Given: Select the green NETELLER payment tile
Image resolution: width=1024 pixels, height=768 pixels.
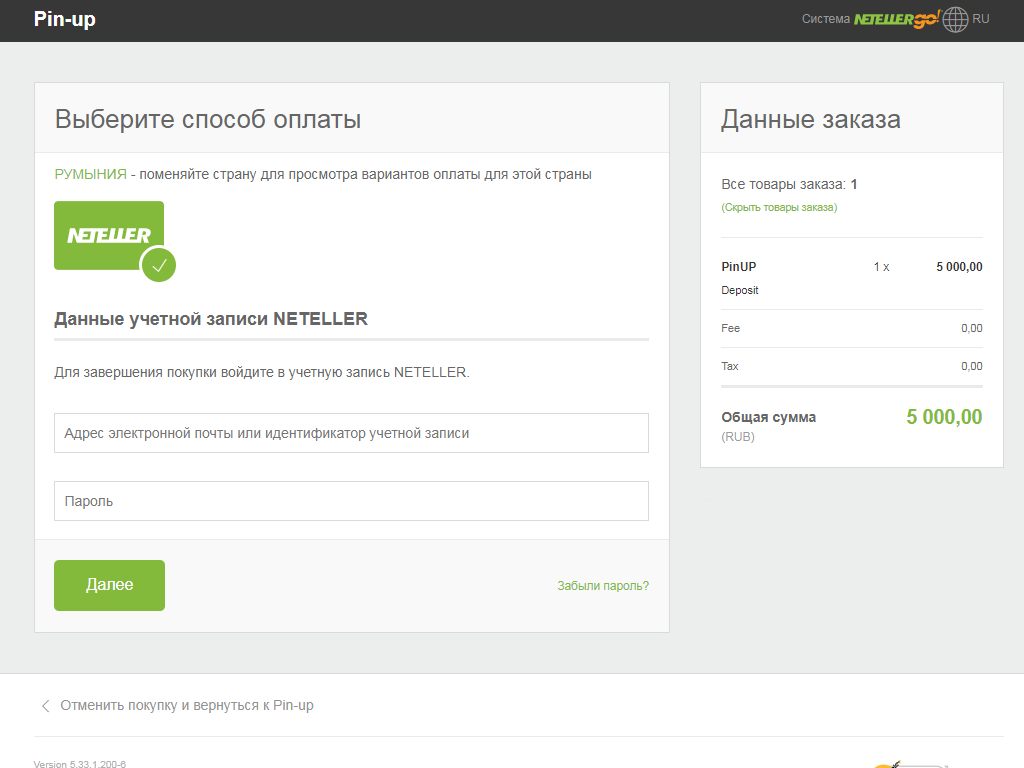Looking at the screenshot, I should pyautogui.click(x=108, y=235).
